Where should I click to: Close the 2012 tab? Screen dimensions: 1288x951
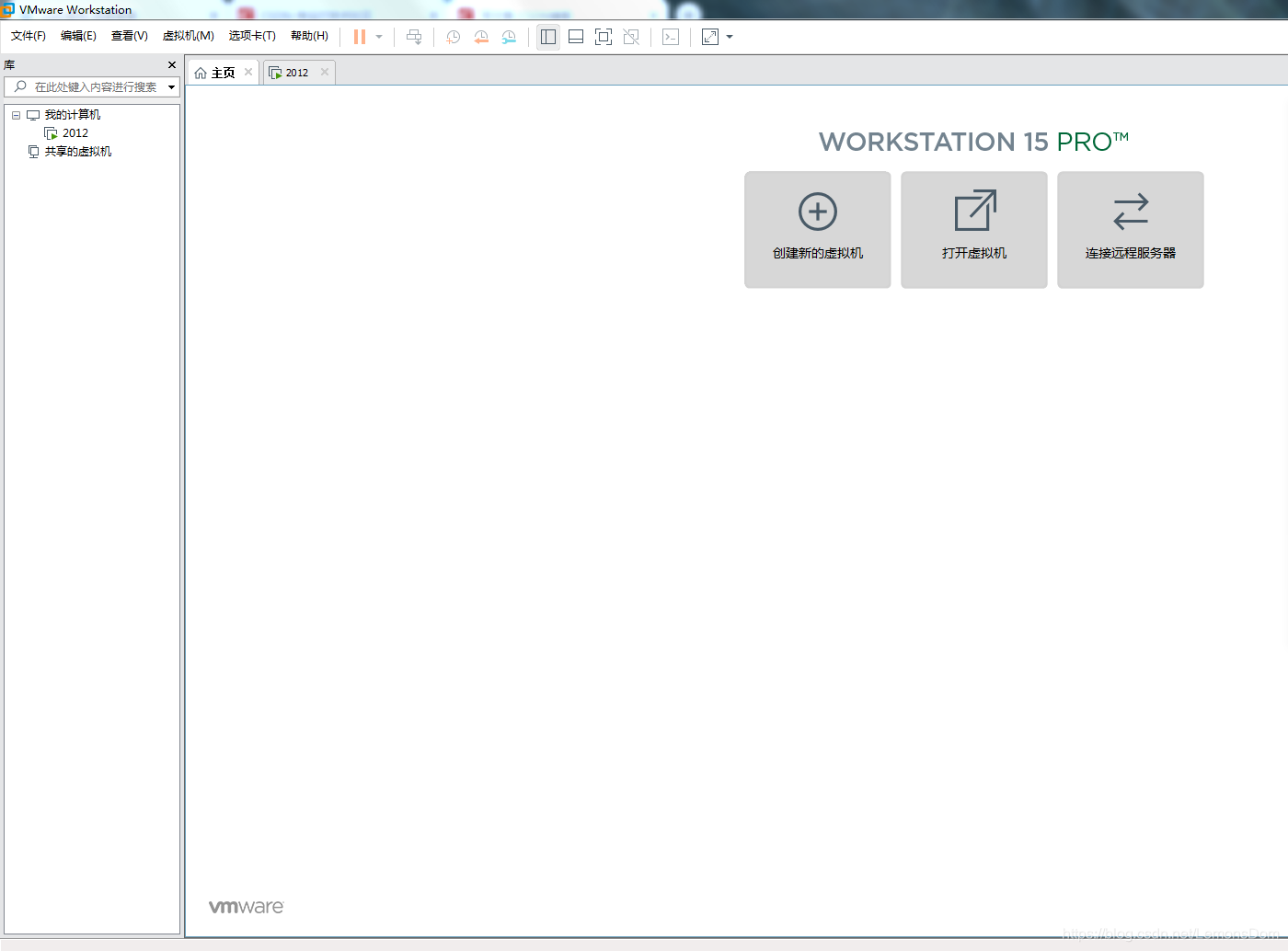[x=325, y=72]
